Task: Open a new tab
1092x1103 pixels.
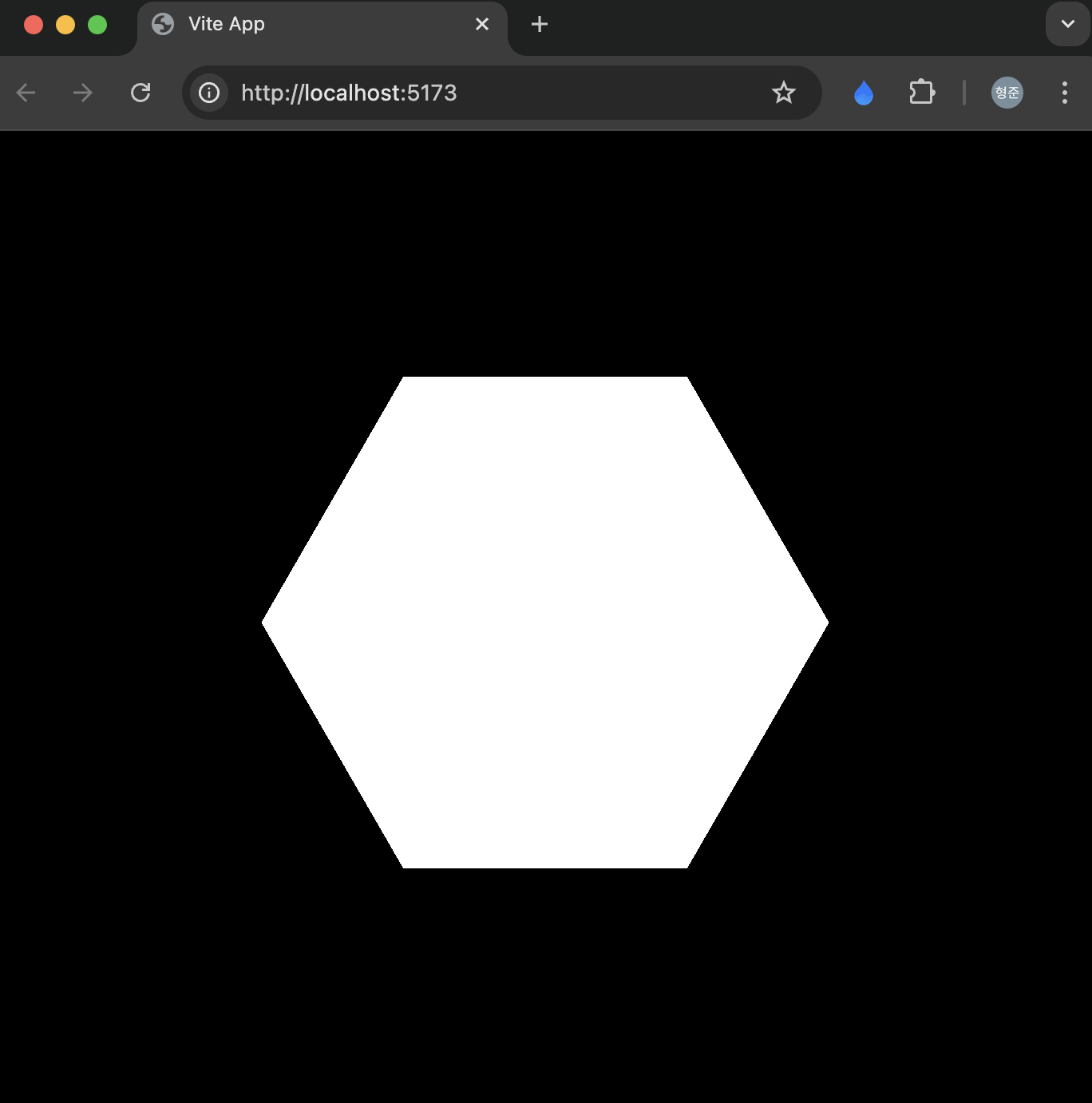Action: pyautogui.click(x=540, y=24)
